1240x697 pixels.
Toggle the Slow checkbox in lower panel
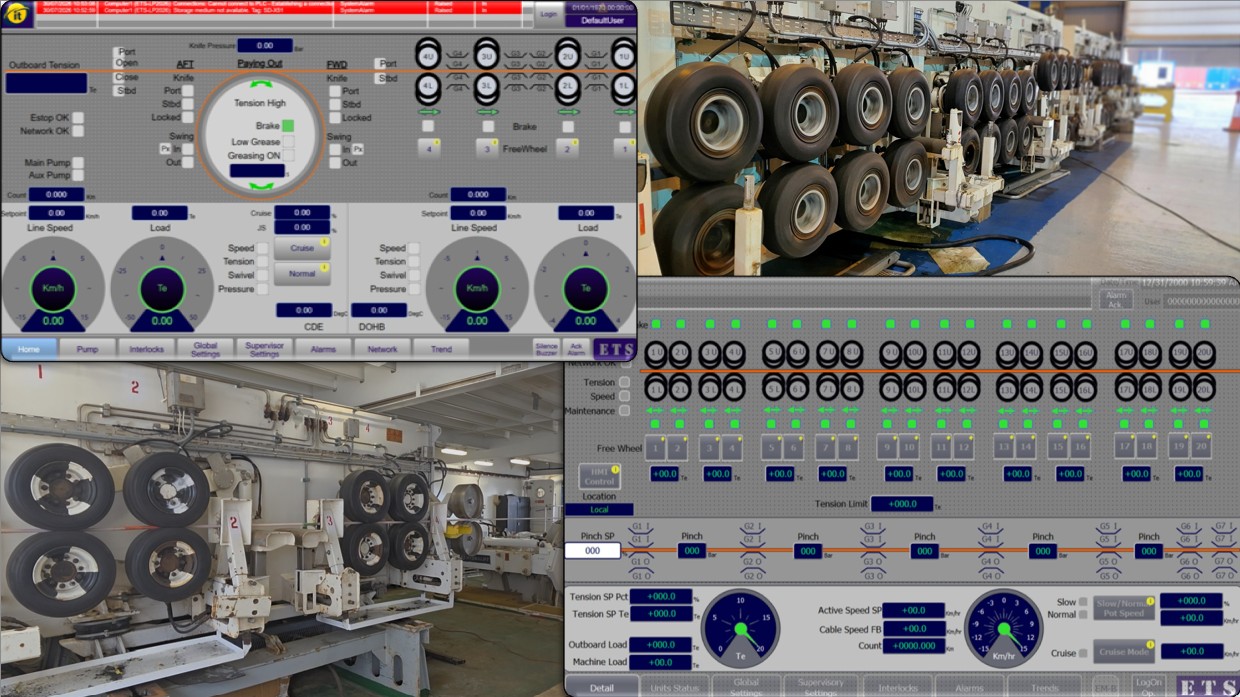(x=1084, y=602)
